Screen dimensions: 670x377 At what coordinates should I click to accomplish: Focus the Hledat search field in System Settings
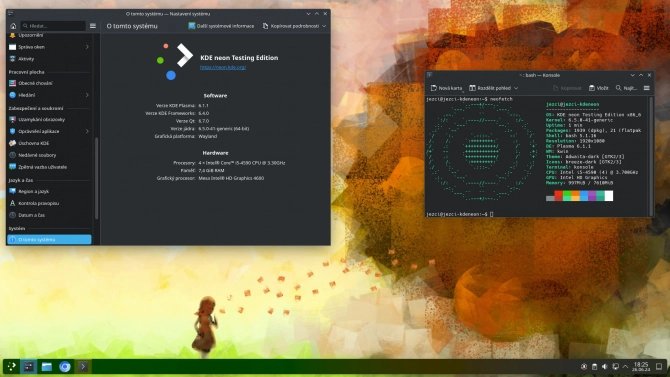53,26
